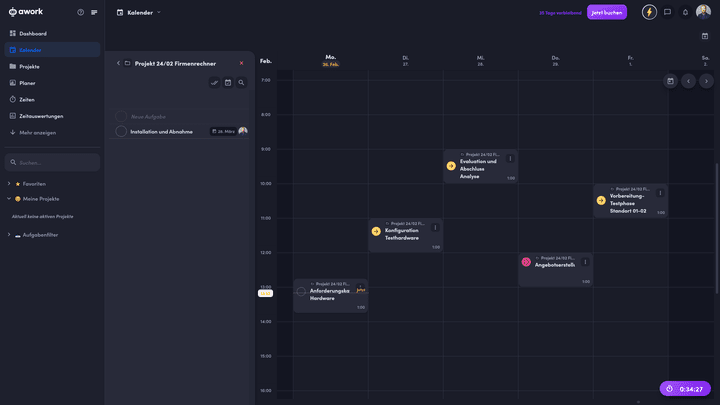Open menu of Vorbereitung-Testphase card
Image resolution: width=720 pixels, height=405 pixels.
coord(660,193)
